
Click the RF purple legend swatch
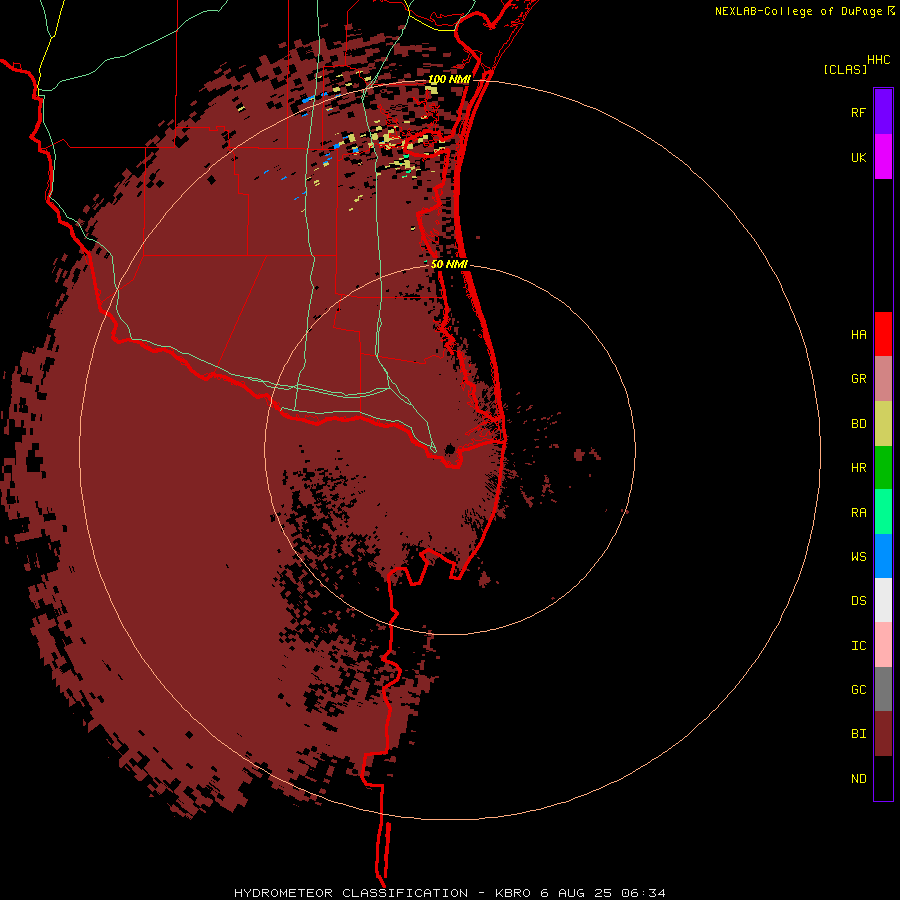tap(883, 112)
